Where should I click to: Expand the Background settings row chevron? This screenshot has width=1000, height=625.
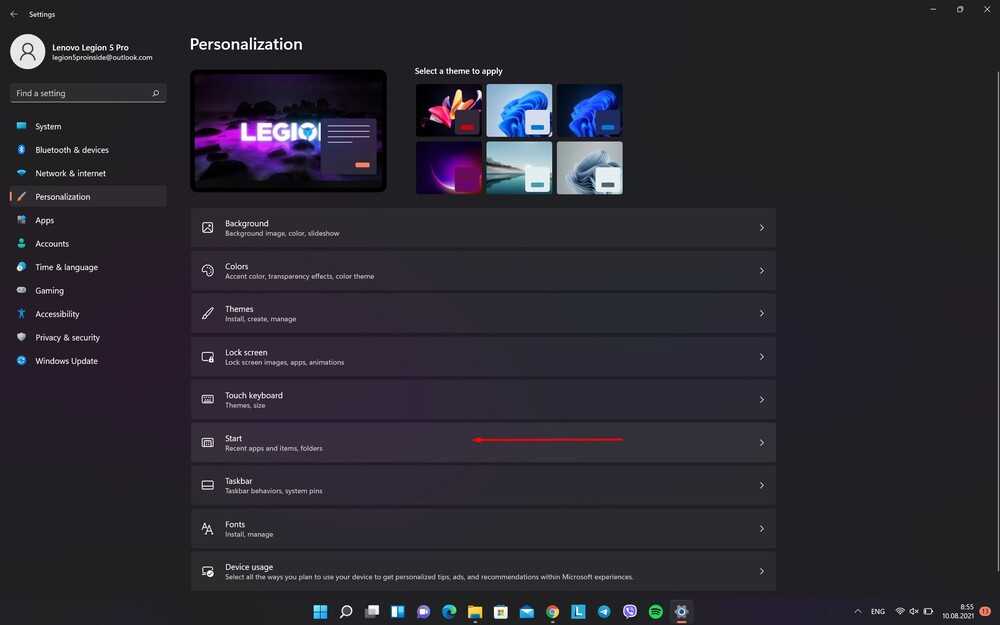761,228
